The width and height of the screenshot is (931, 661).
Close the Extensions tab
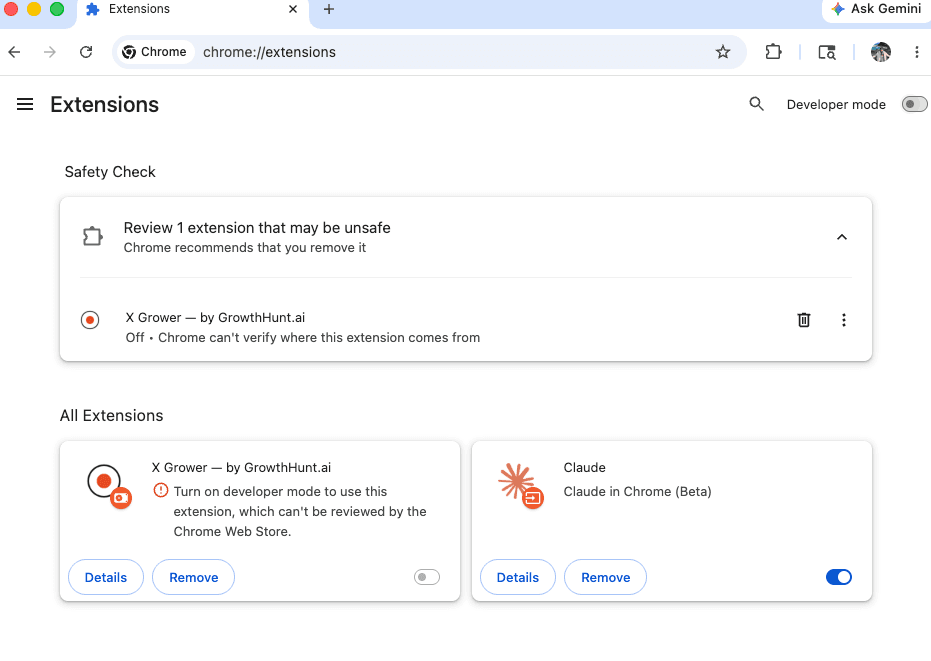click(x=293, y=10)
